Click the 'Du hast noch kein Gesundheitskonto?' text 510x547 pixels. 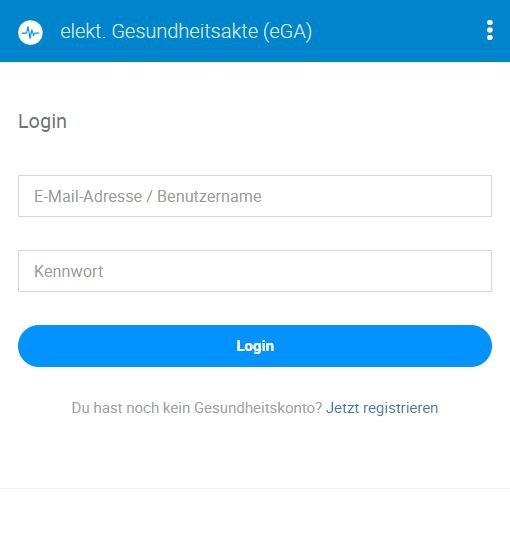[196, 408]
